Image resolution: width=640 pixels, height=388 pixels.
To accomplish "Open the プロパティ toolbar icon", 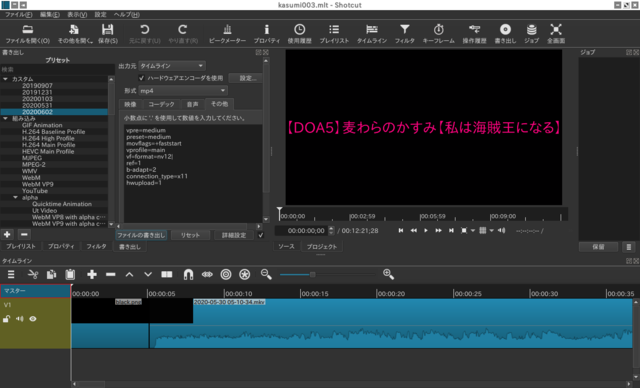I will pyautogui.click(x=267, y=33).
